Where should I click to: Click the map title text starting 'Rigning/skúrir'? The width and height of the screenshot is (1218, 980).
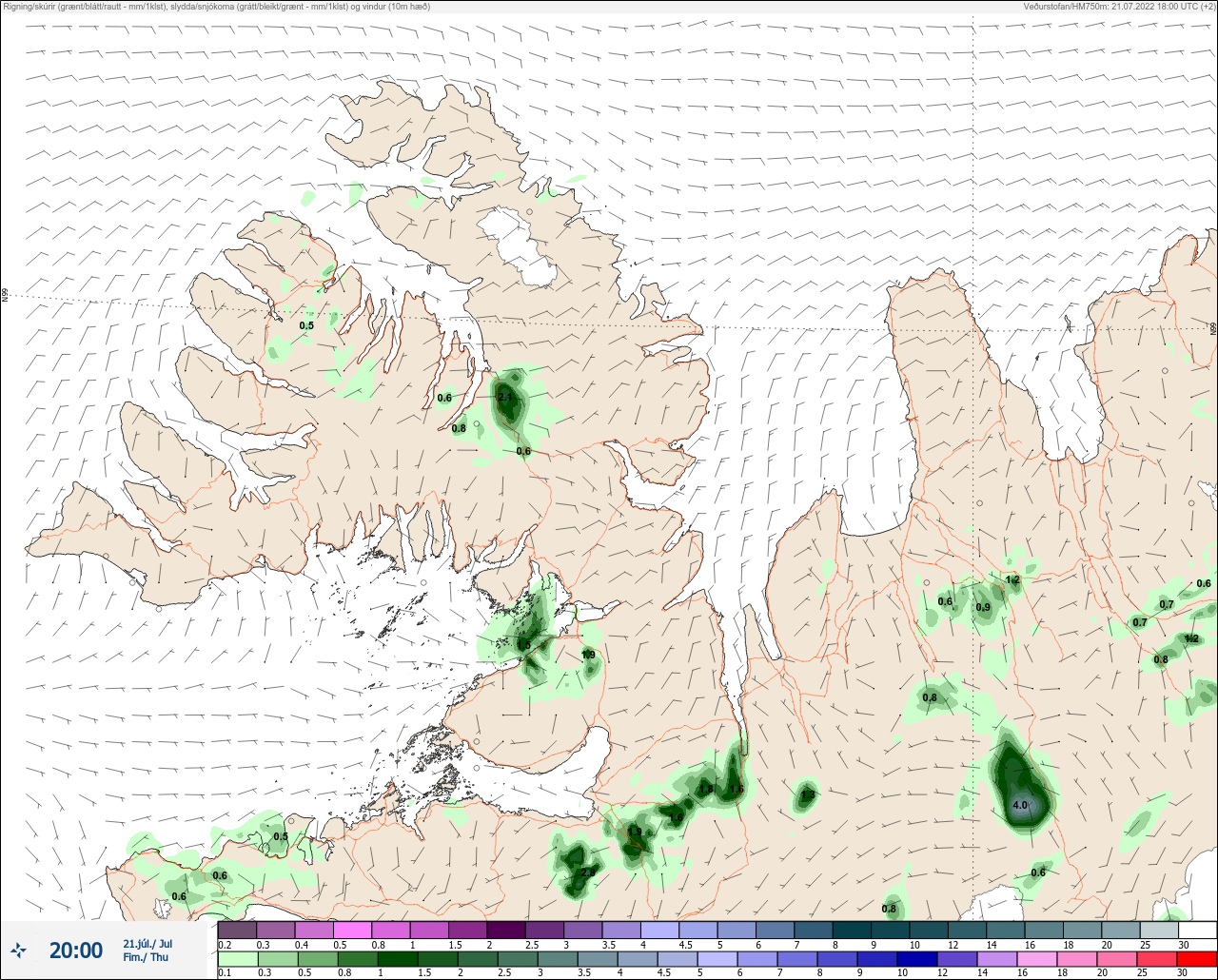pyautogui.click(x=217, y=6)
